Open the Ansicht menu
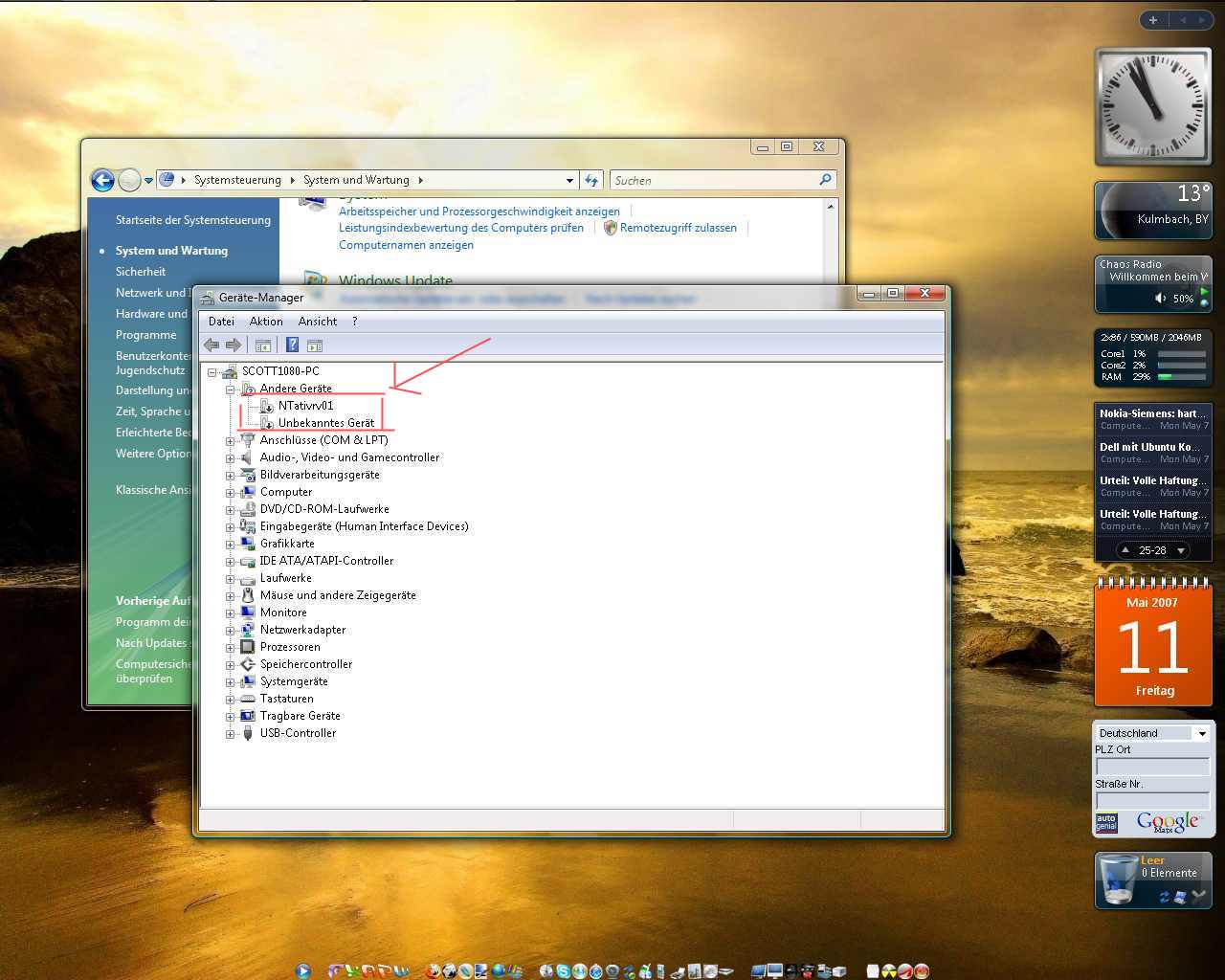This screenshot has width=1225, height=980. click(318, 322)
